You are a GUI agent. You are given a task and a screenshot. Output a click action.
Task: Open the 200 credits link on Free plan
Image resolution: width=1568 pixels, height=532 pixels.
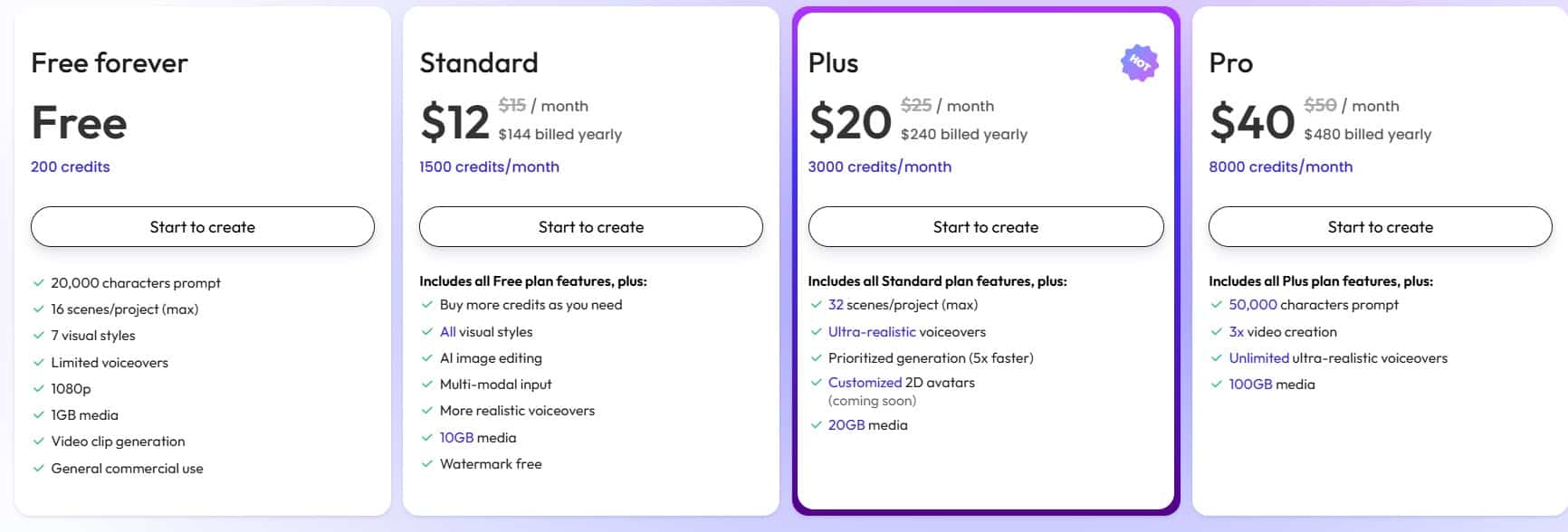(70, 166)
